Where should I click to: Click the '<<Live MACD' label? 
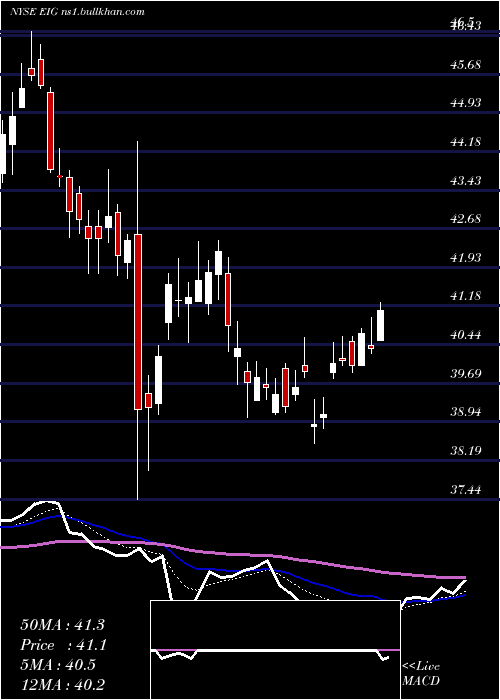click(x=421, y=674)
